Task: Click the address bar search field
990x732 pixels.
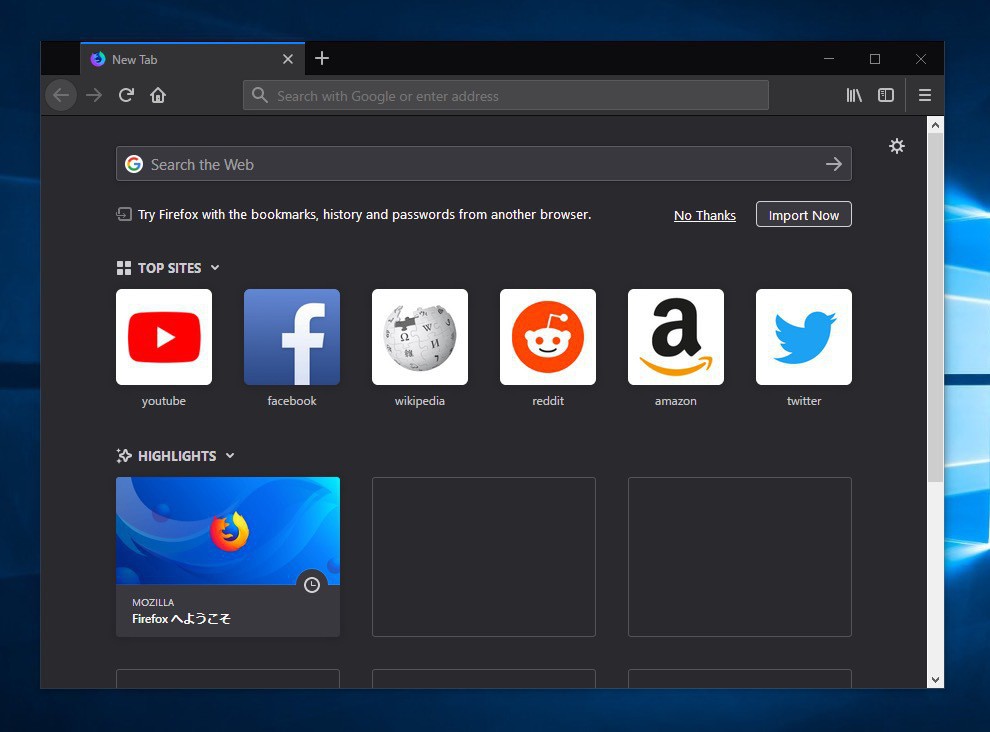Action: 506,95
